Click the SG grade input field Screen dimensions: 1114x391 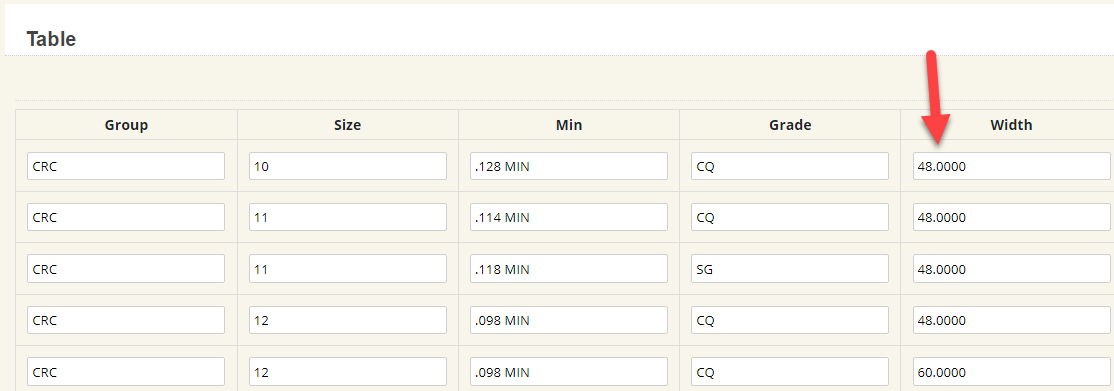[790, 269]
